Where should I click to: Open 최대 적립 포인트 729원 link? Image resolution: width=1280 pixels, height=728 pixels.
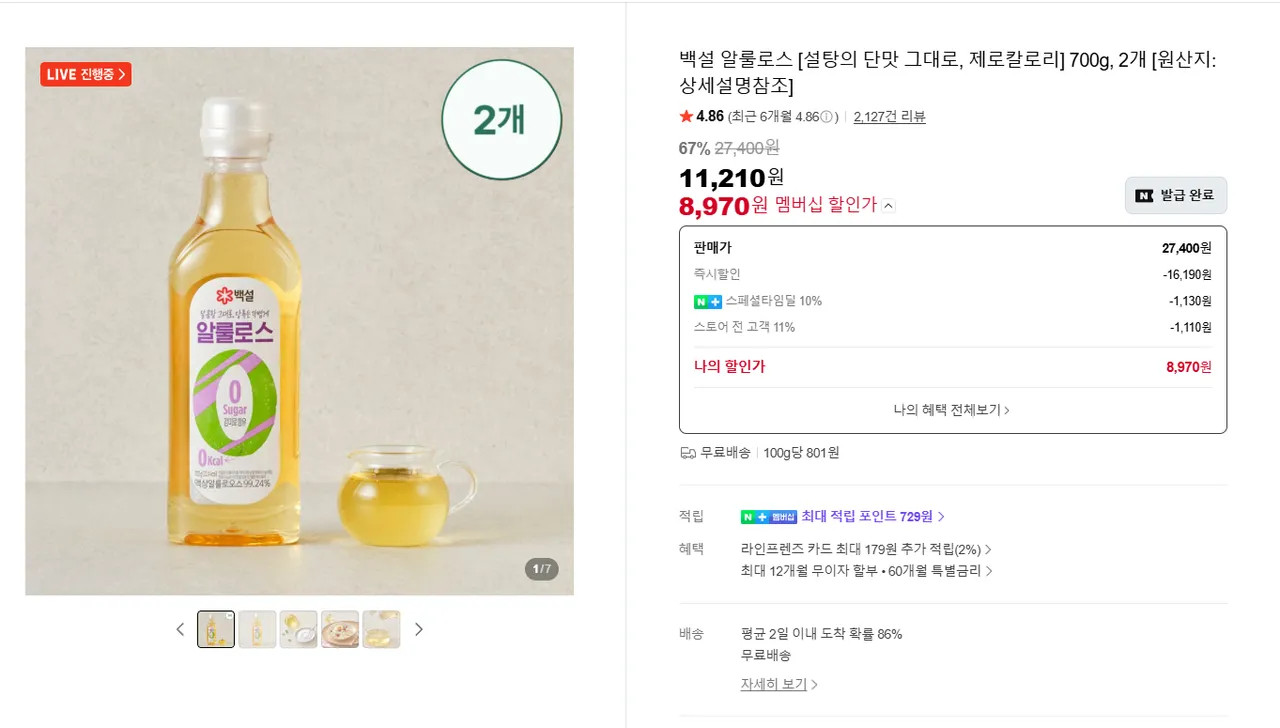(x=872, y=517)
